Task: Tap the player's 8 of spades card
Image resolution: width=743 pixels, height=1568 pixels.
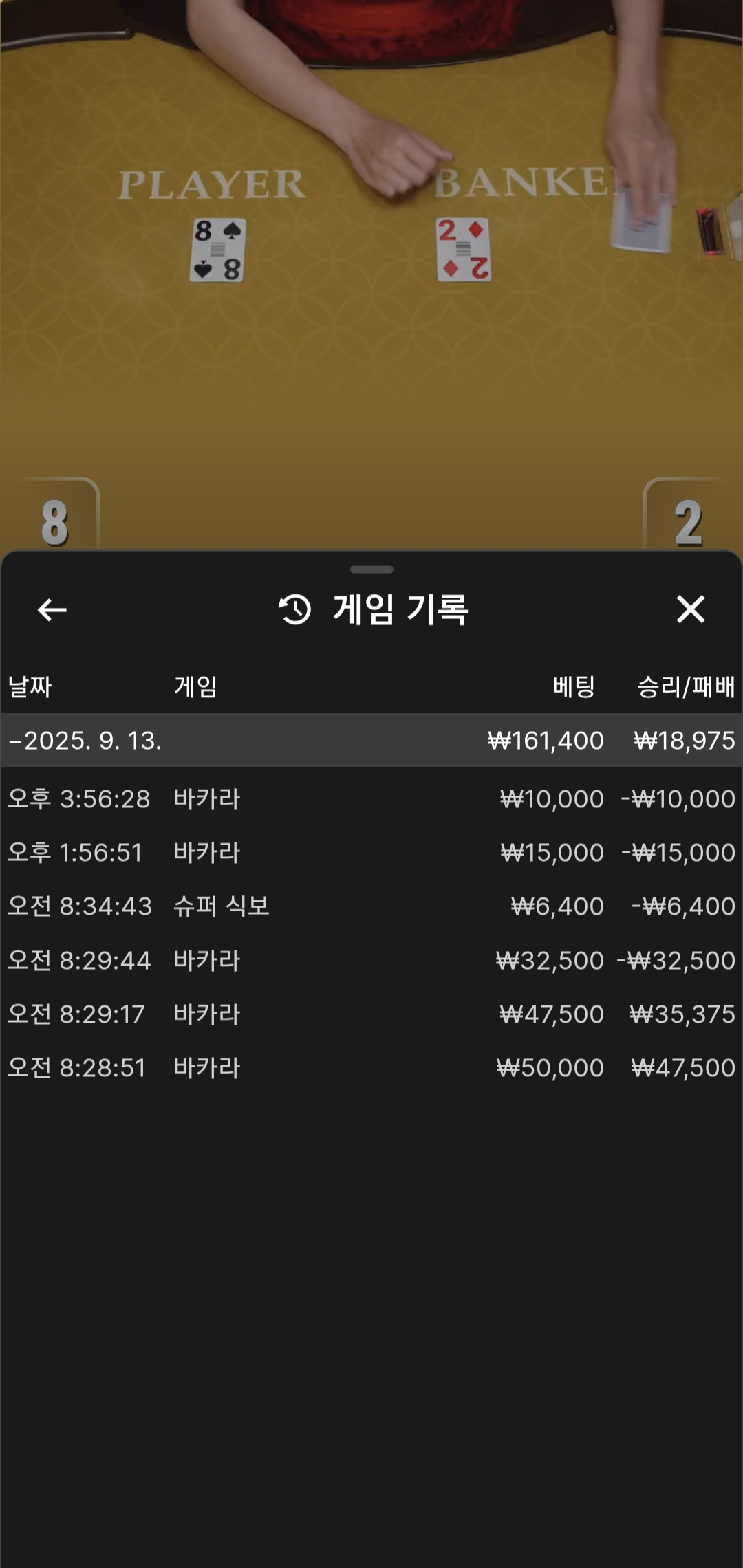Action: click(217, 250)
